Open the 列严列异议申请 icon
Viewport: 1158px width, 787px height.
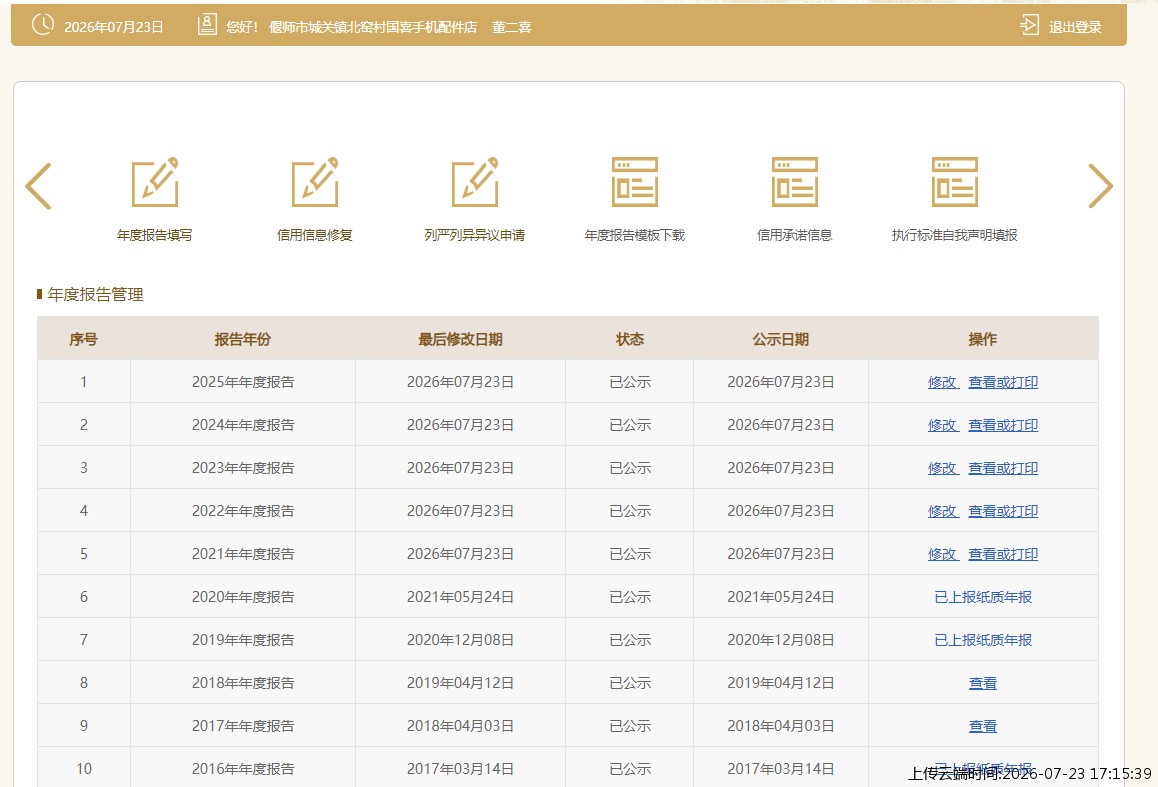click(475, 182)
